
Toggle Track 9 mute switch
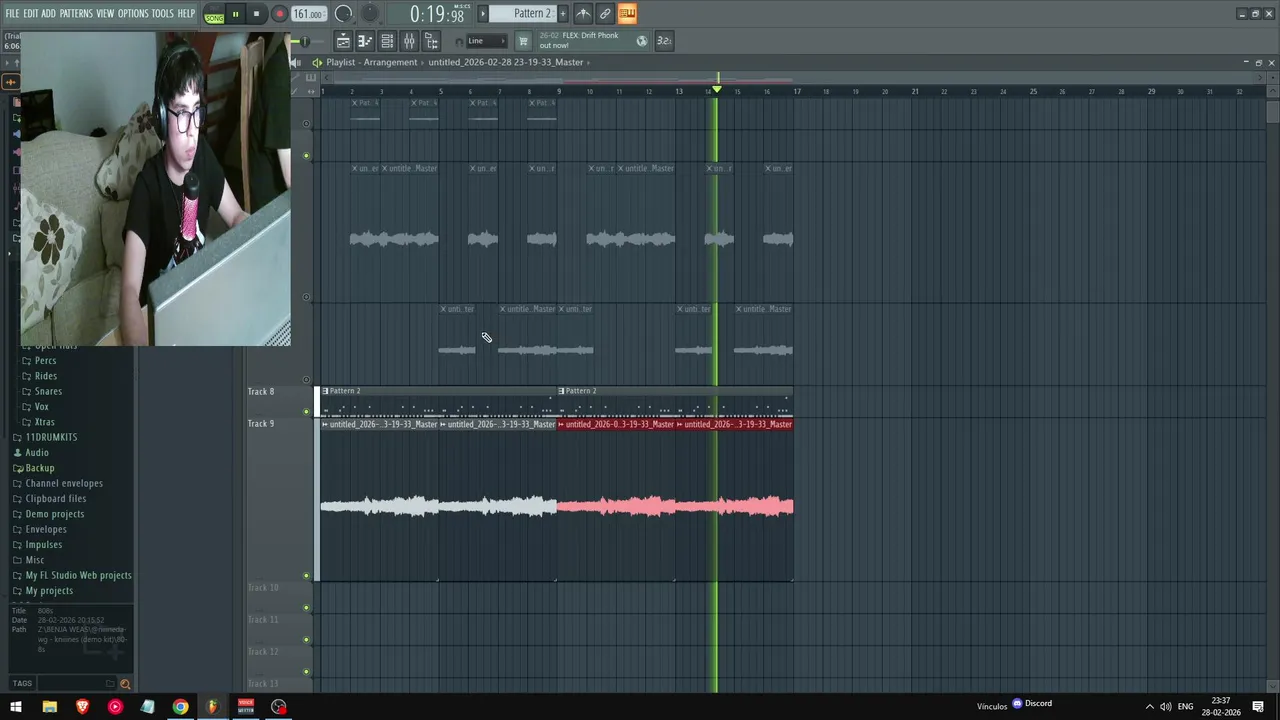[306, 576]
